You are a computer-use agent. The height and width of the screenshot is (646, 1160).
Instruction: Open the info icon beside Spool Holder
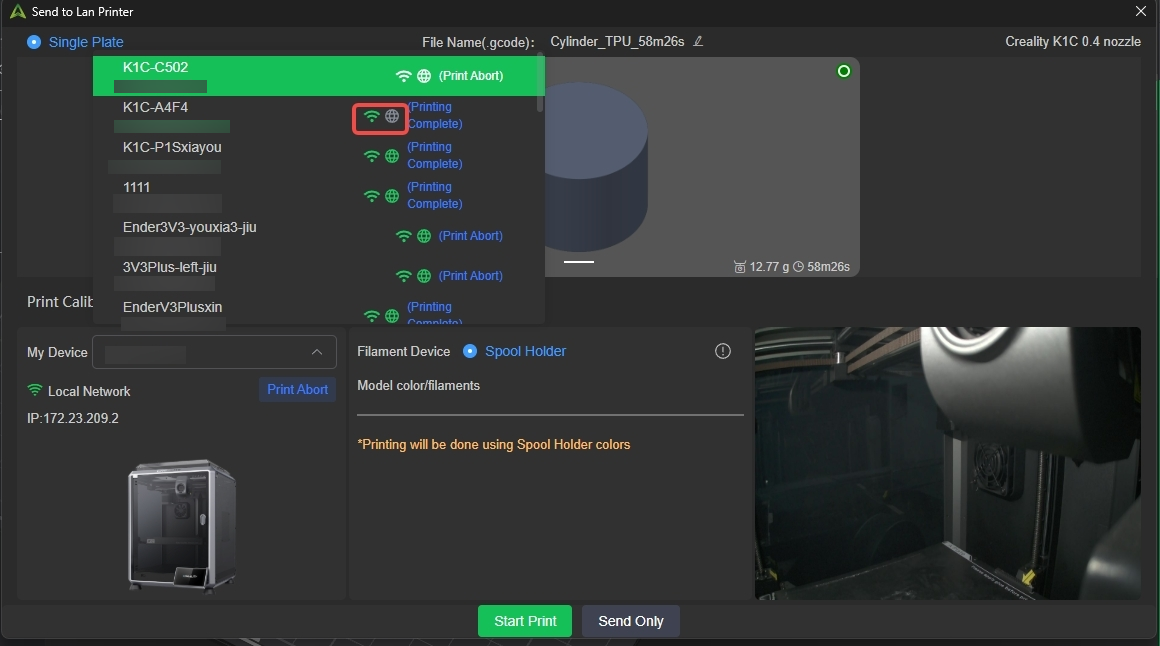[723, 351]
